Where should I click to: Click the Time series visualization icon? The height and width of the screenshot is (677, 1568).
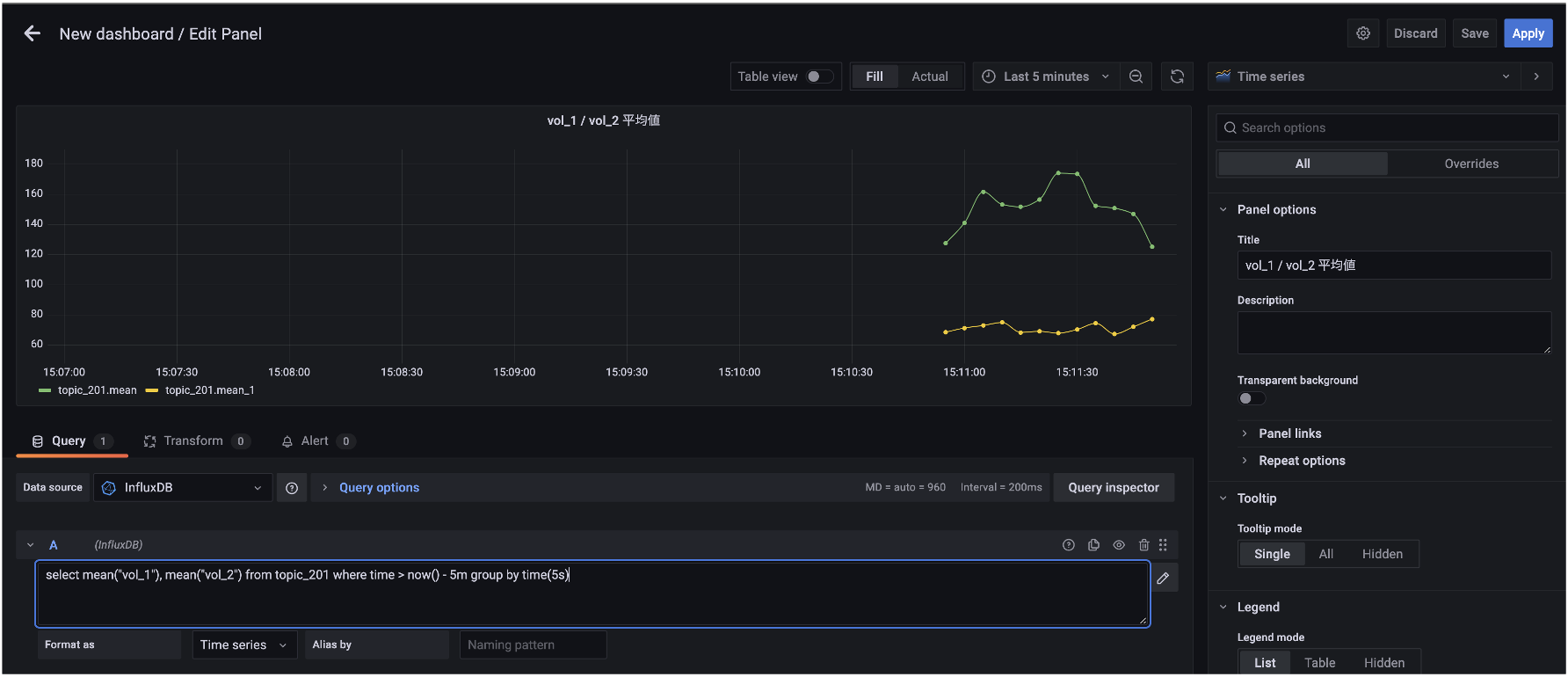point(1223,76)
